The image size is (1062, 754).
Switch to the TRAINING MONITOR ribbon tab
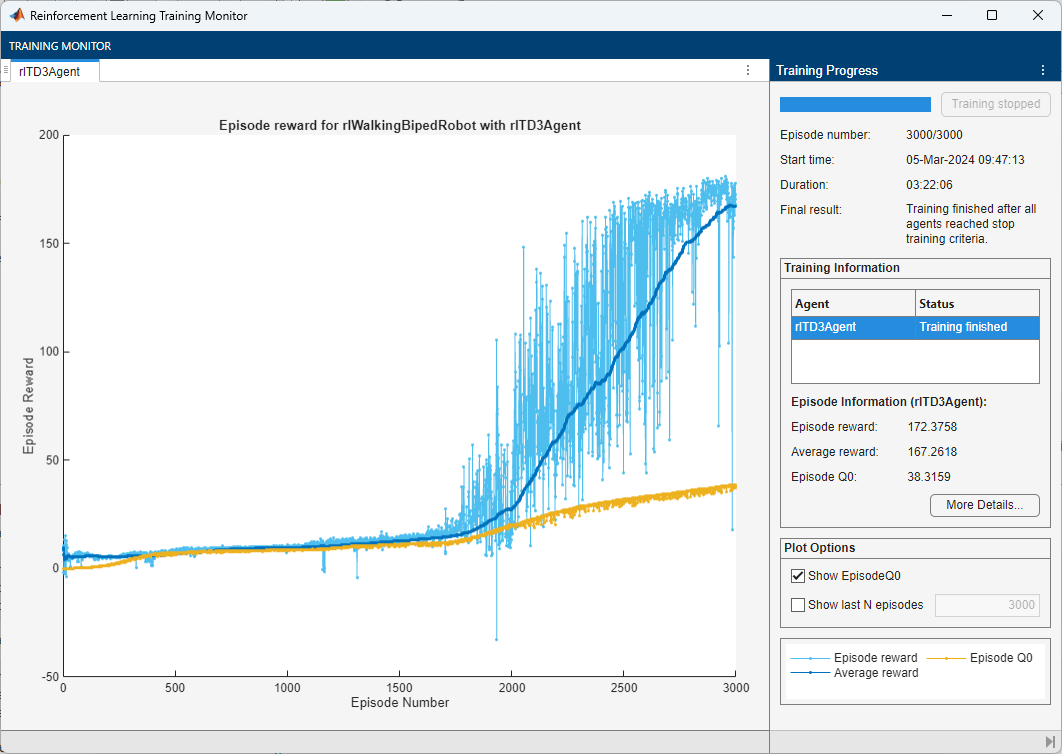pyautogui.click(x=60, y=46)
